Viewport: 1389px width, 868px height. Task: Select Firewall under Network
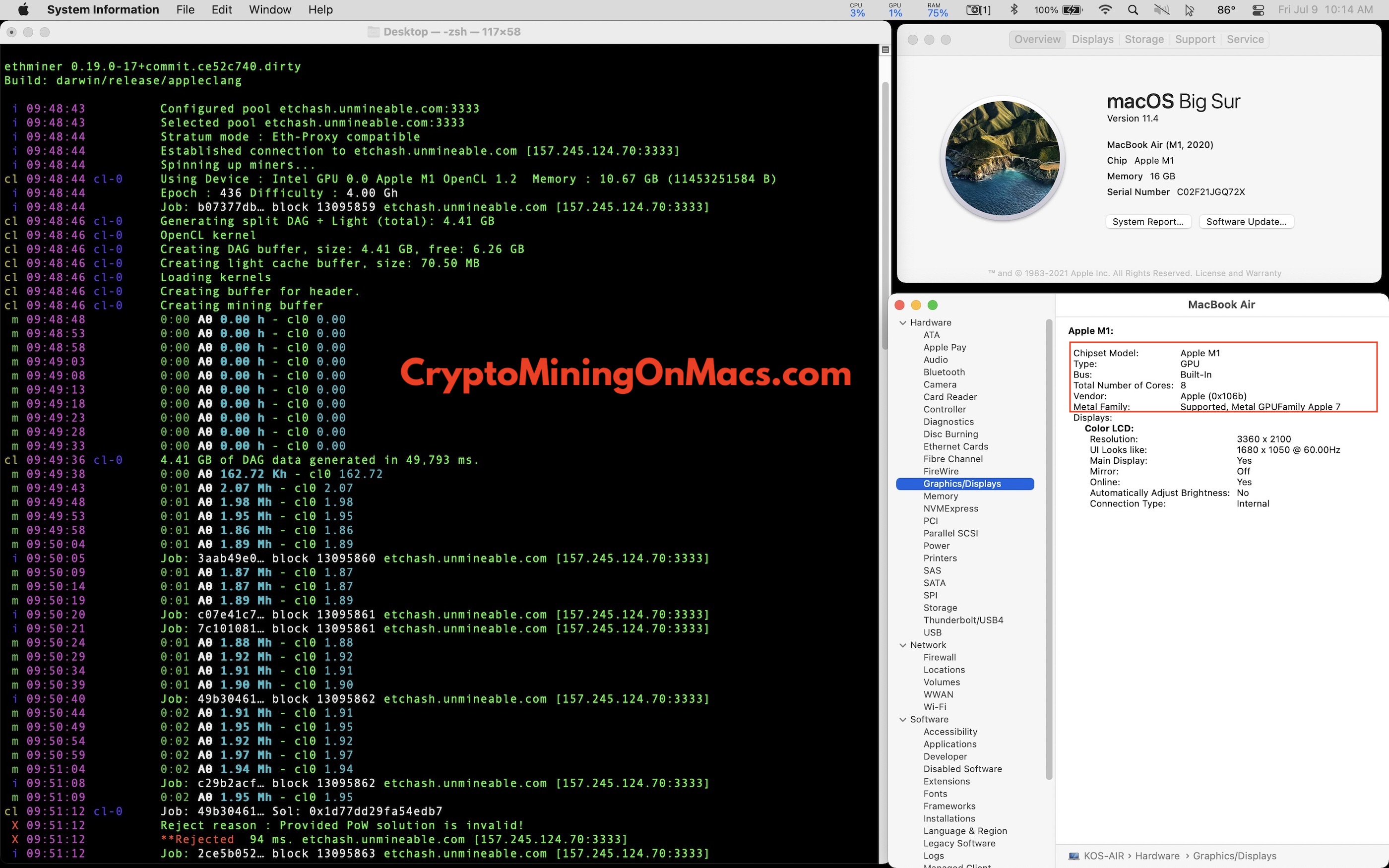click(940, 657)
